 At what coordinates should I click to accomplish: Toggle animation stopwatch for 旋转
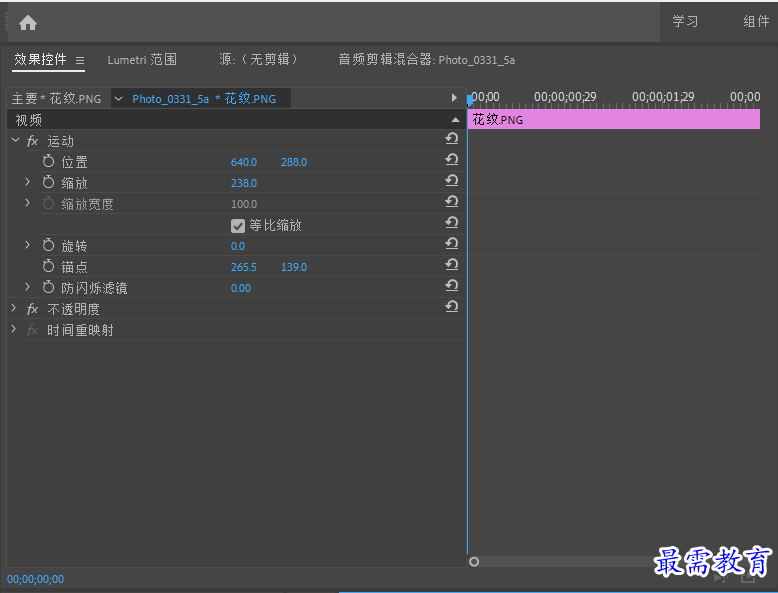tap(48, 245)
